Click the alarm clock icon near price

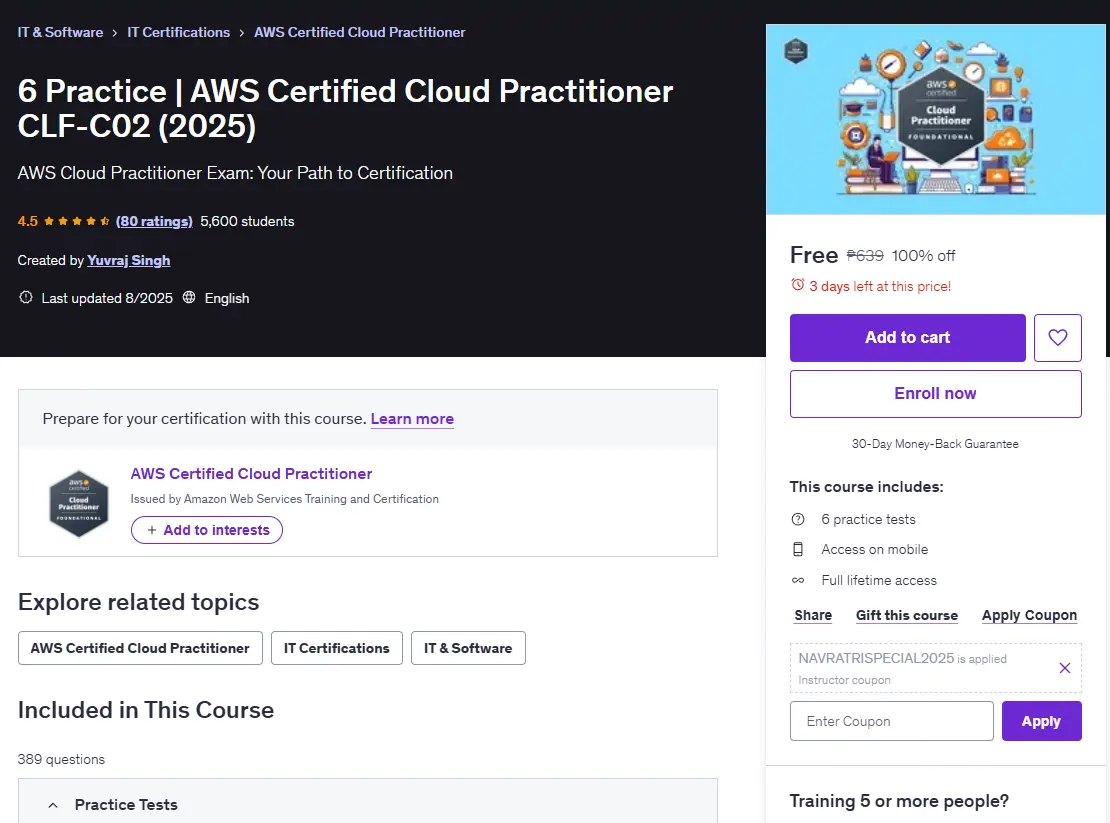pos(797,284)
